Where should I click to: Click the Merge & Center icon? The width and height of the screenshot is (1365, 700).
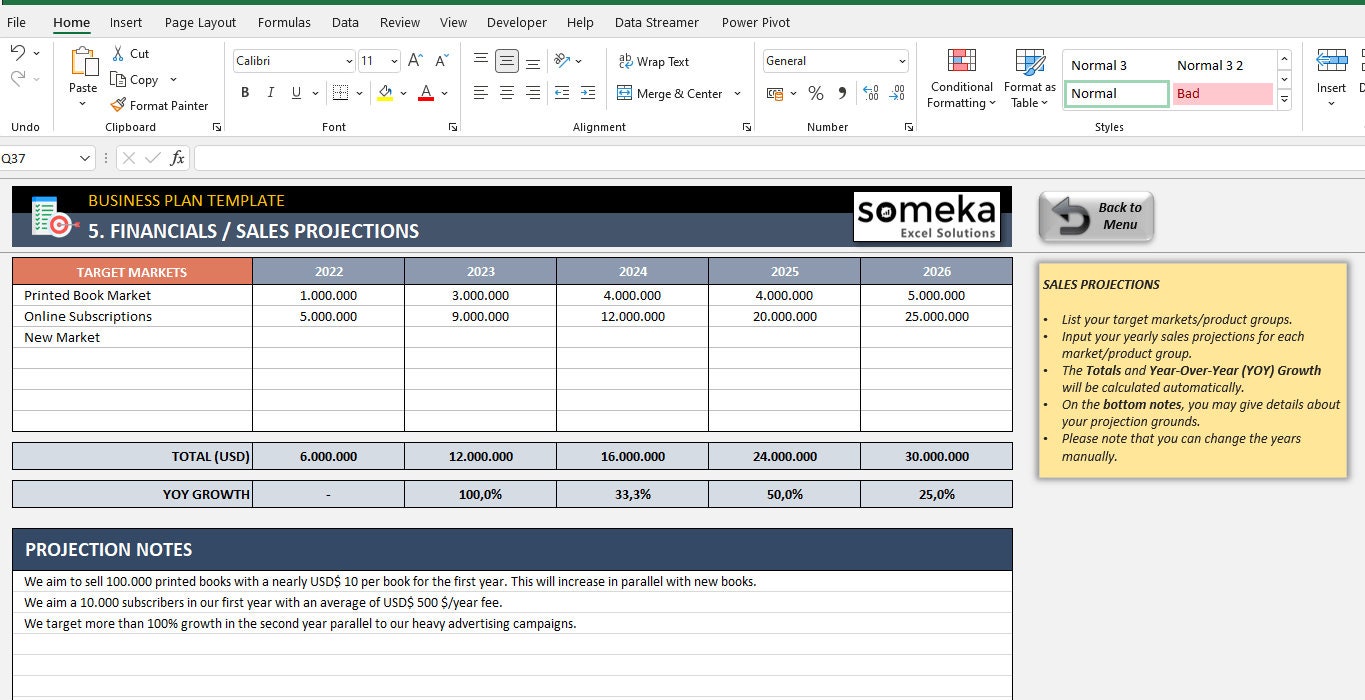pos(625,93)
